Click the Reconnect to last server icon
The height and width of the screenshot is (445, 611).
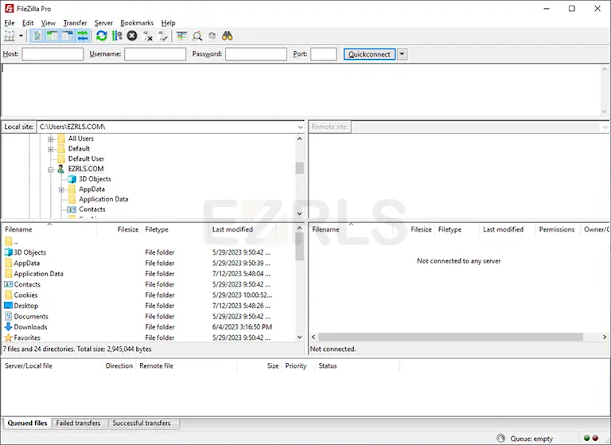[163, 36]
